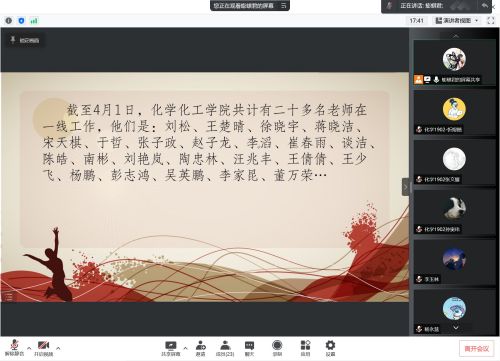Open the speaker view layout dropdown
The height and width of the screenshot is (361, 500).
pyautogui.click(x=457, y=21)
